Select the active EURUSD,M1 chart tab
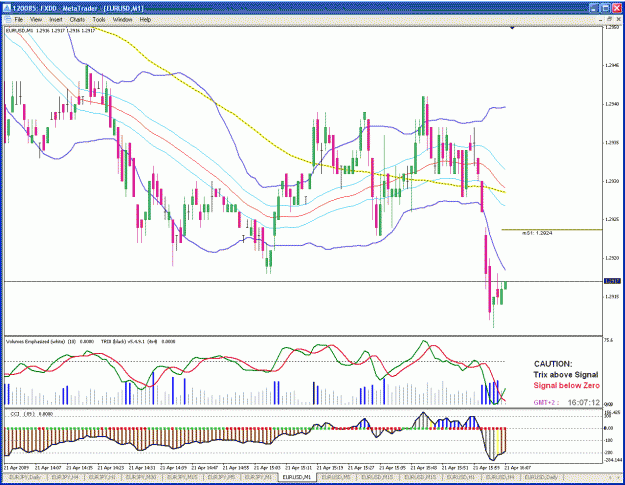Viewport: 625px width, 485px height. (x=297, y=477)
